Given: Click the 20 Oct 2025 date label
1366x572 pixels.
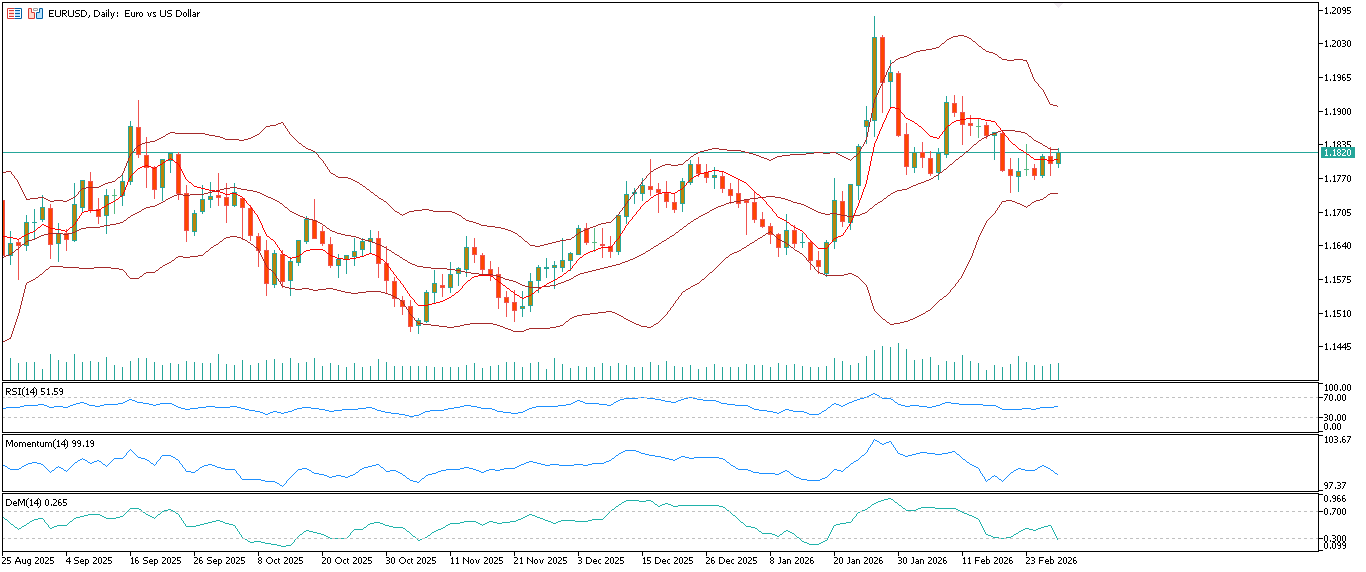Looking at the screenshot, I should (347, 561).
